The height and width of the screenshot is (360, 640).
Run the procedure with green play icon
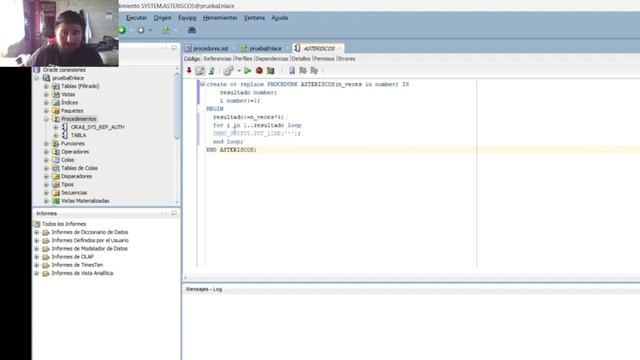[x=247, y=71]
